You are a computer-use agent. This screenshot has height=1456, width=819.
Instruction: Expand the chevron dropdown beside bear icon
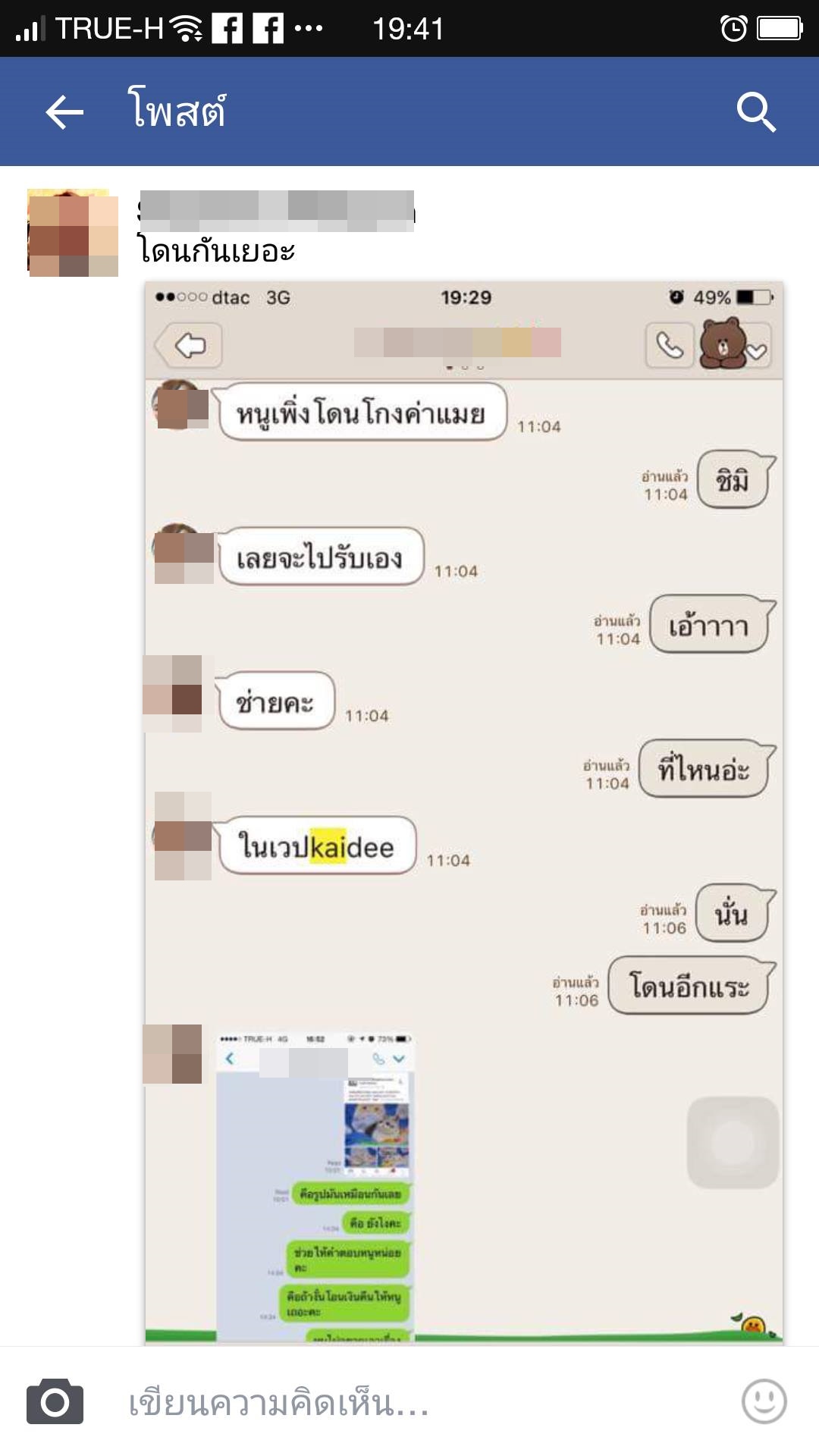tap(758, 350)
